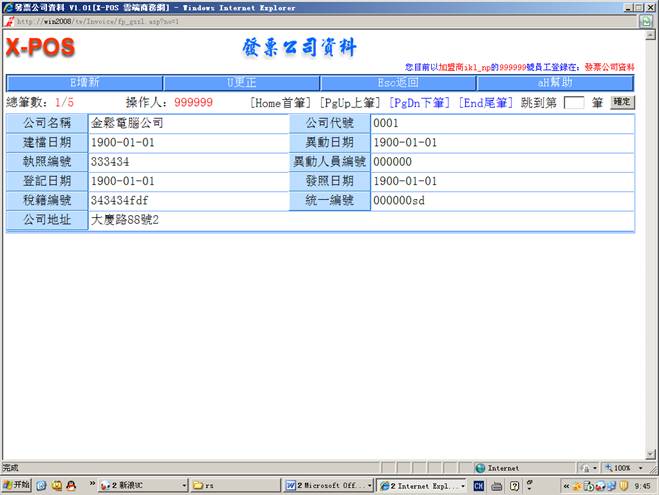This screenshot has width=659, height=495.
Task: Go to next record via PgDn下筆
Action: 419,102
